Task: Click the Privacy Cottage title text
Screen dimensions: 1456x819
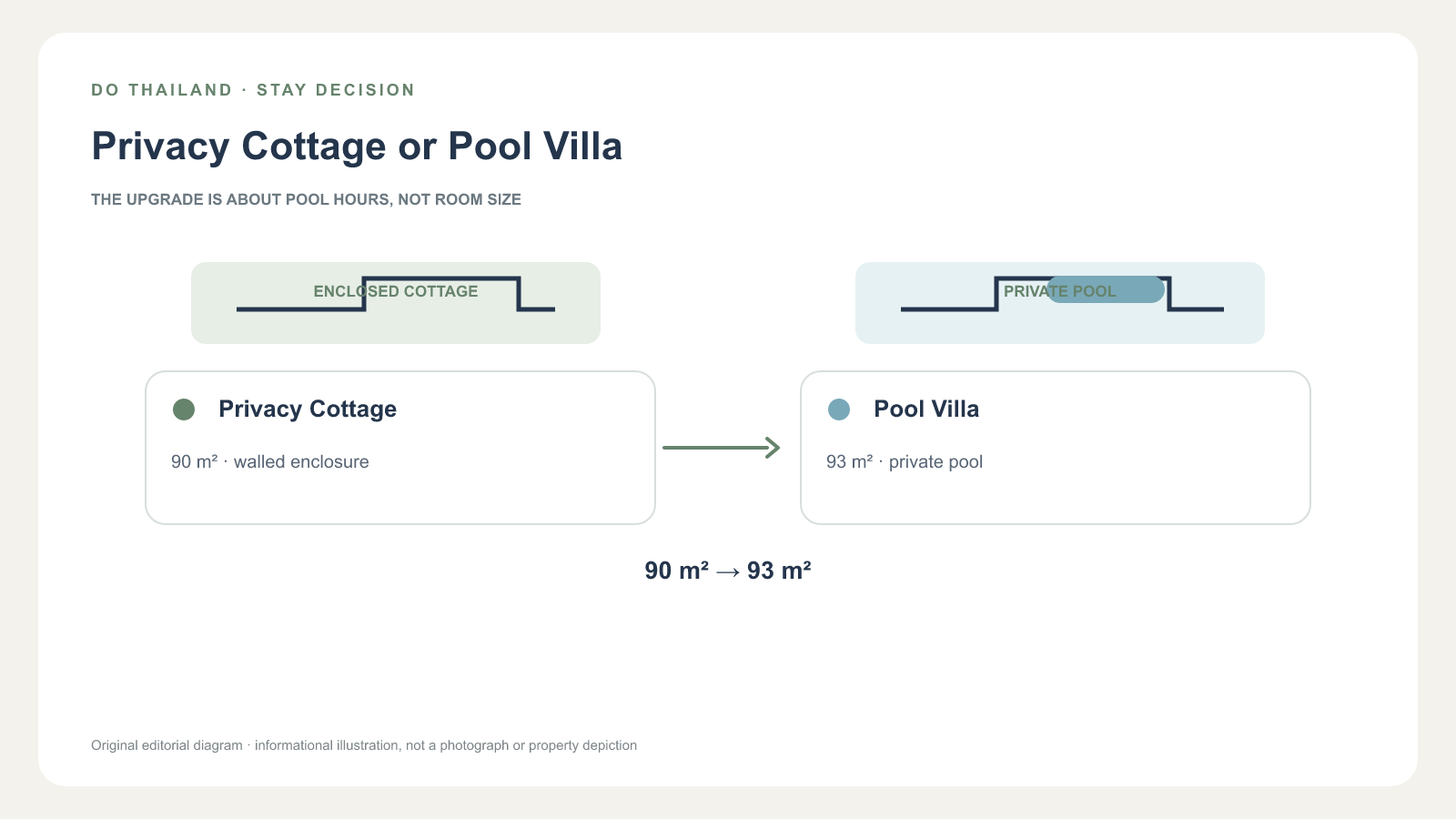Action: [x=308, y=409]
